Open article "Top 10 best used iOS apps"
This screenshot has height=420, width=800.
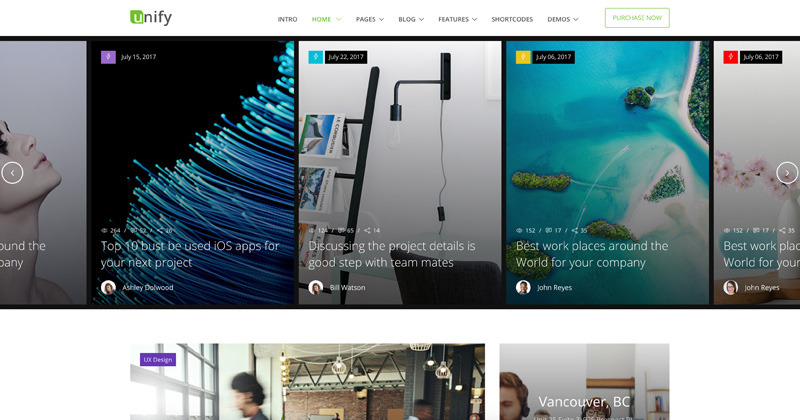(189, 254)
